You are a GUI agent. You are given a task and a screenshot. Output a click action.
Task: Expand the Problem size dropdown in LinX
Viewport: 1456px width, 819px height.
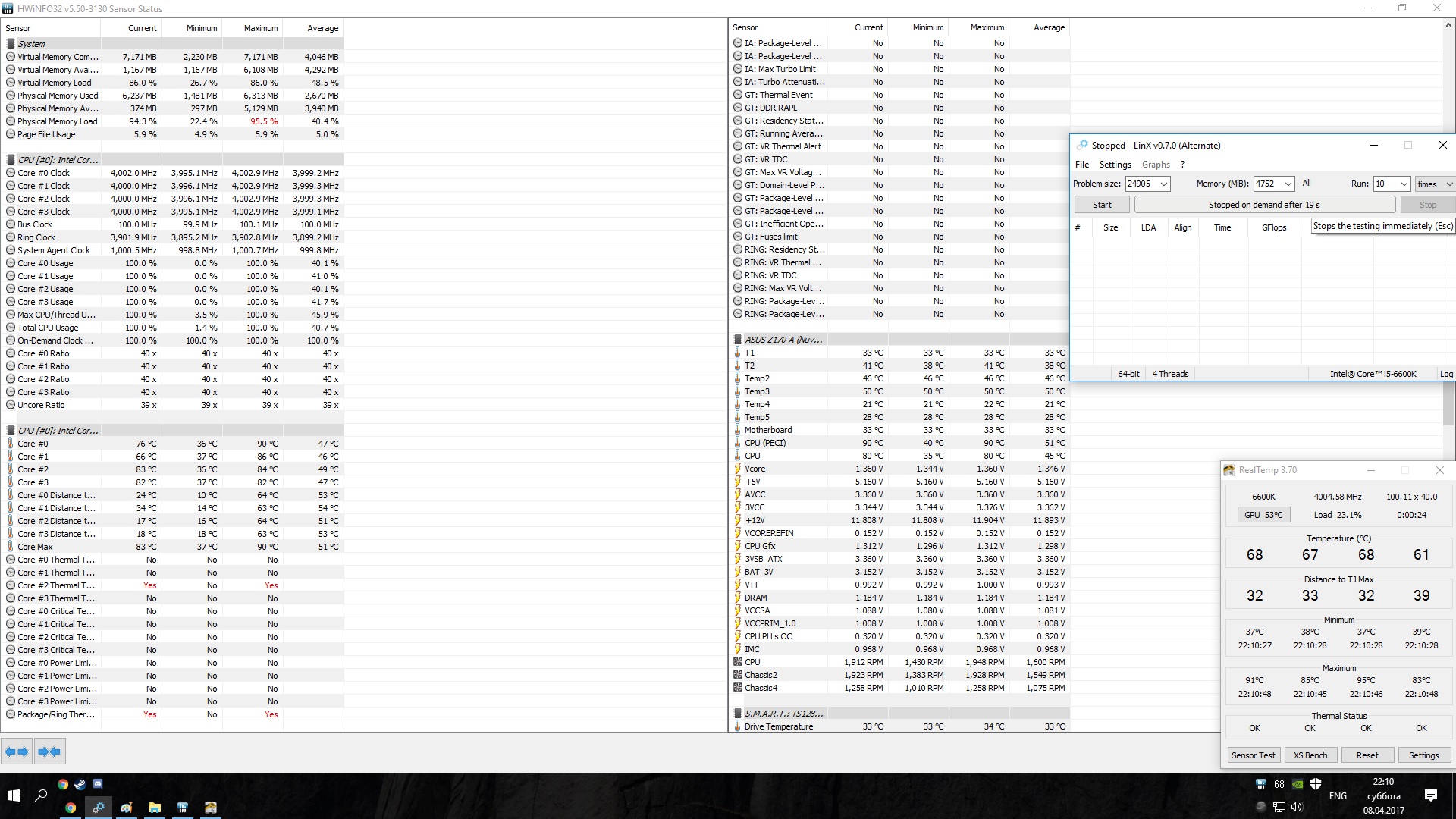tap(1163, 184)
